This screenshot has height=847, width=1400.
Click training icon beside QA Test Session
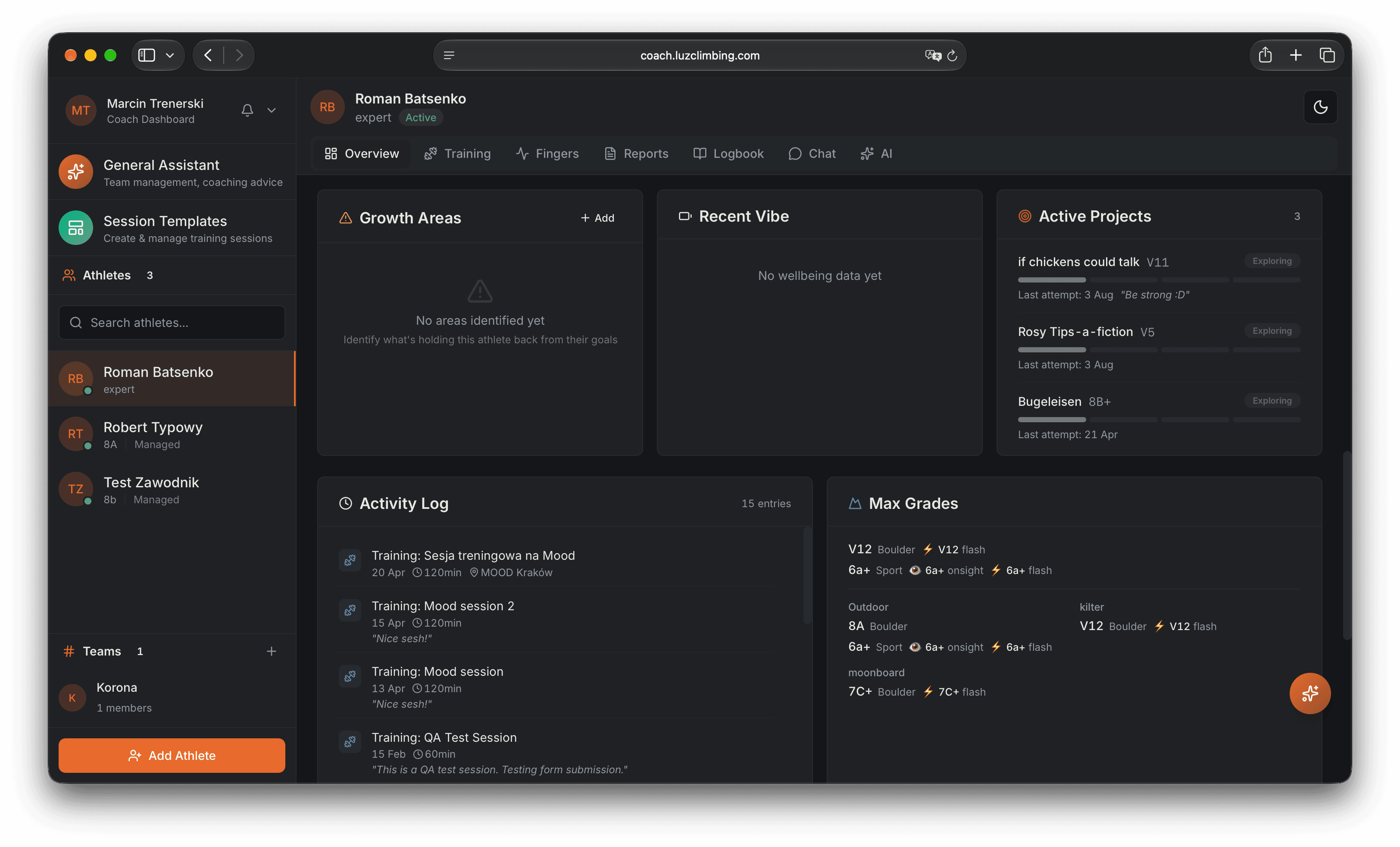tap(350, 741)
